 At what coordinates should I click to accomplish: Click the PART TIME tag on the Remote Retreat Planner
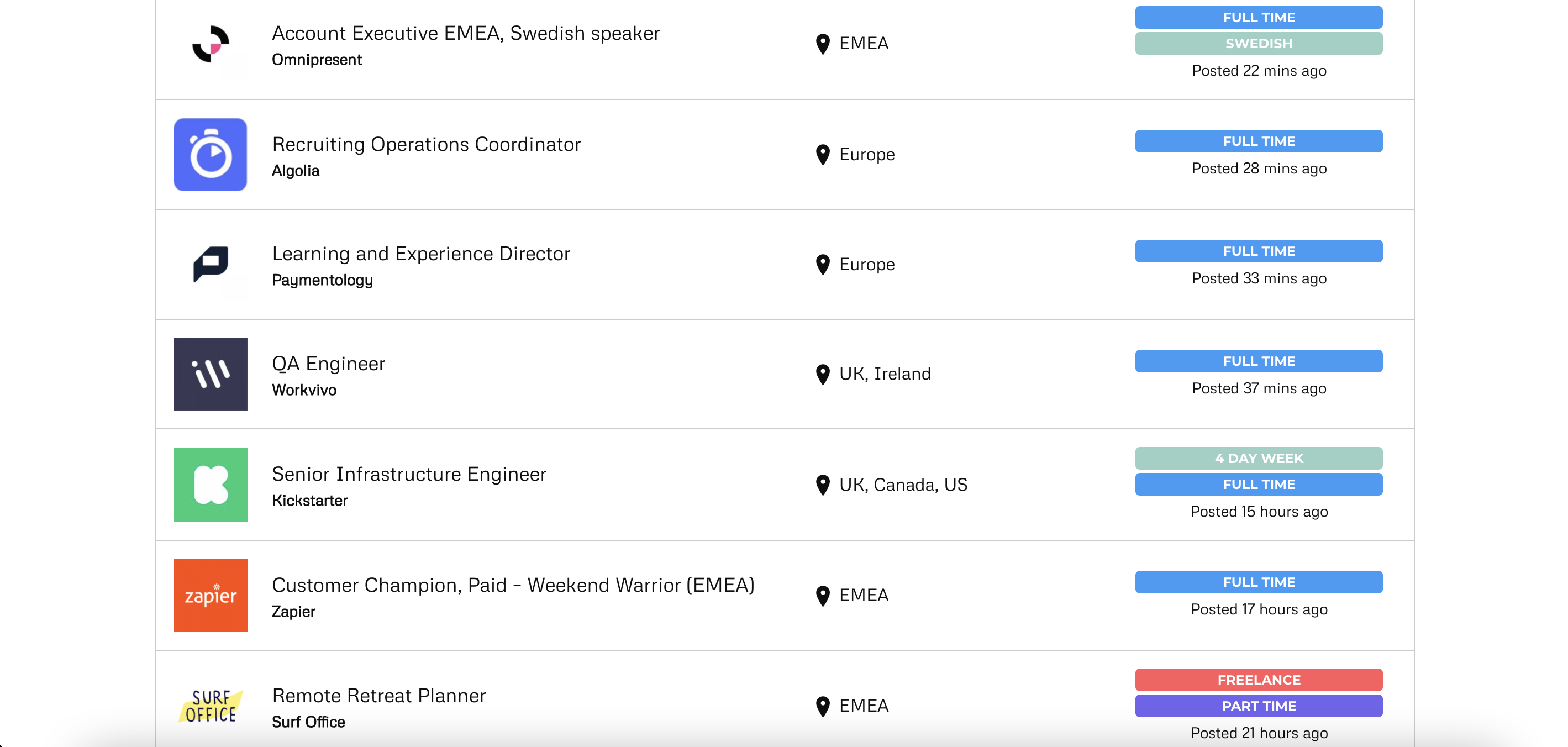tap(1258, 706)
